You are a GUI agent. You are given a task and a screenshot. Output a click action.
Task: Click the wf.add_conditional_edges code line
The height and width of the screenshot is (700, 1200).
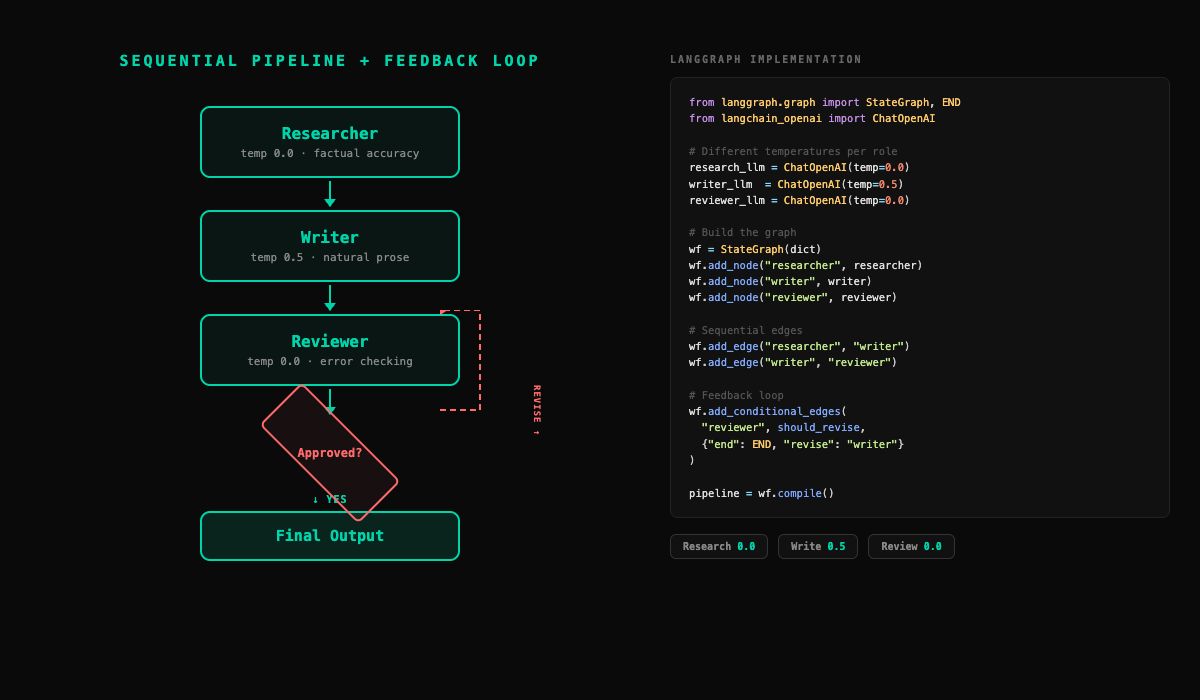[767, 411]
